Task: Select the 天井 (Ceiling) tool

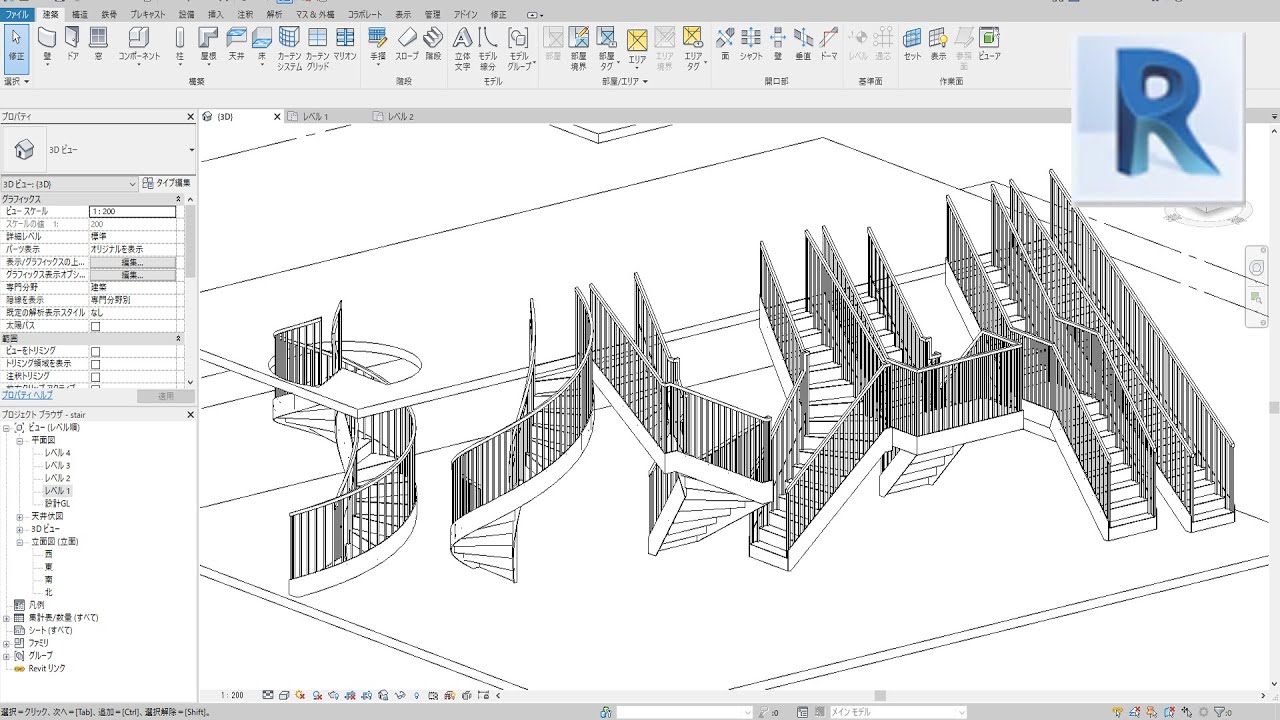Action: (x=236, y=45)
